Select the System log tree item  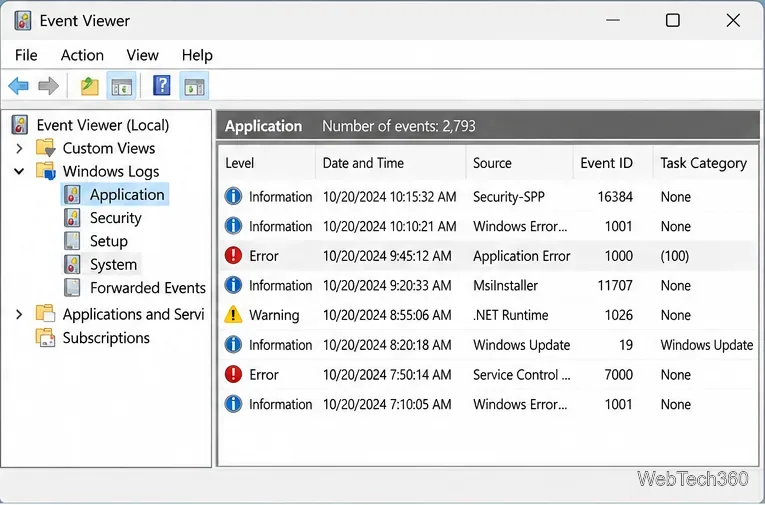[113, 264]
